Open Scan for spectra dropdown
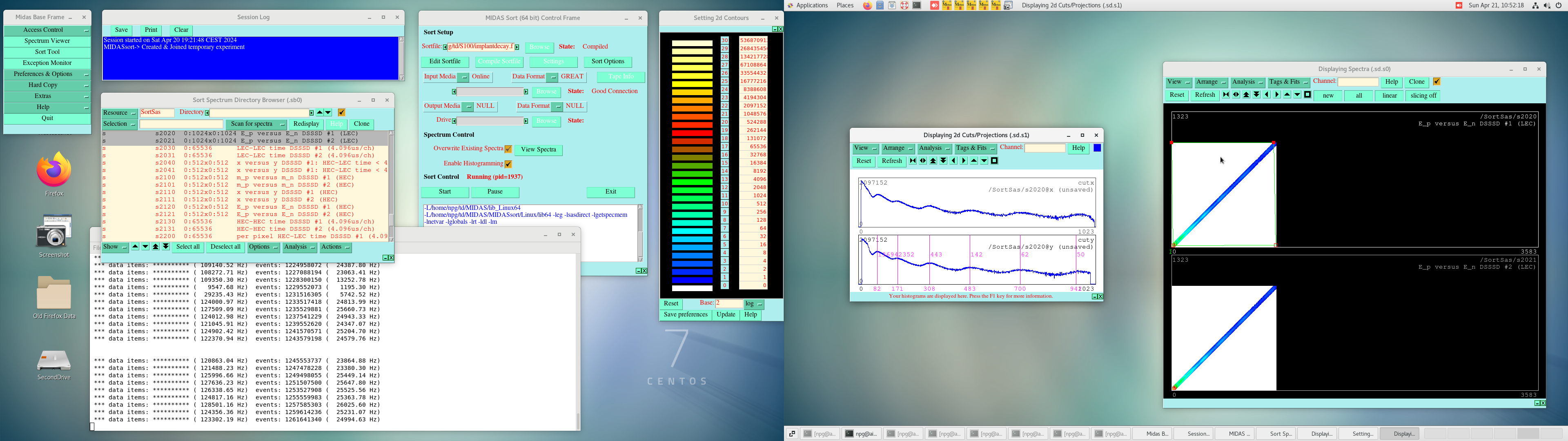 click(256, 124)
